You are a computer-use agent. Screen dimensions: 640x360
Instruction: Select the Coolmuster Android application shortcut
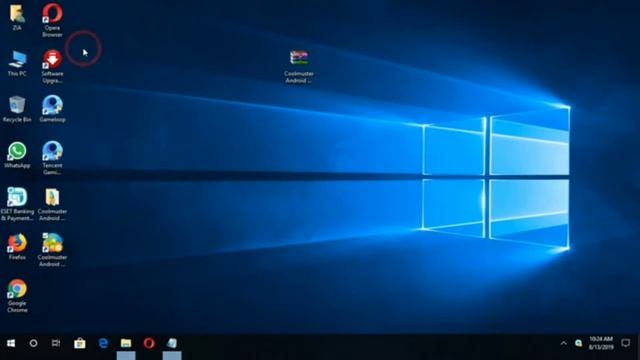tap(52, 250)
